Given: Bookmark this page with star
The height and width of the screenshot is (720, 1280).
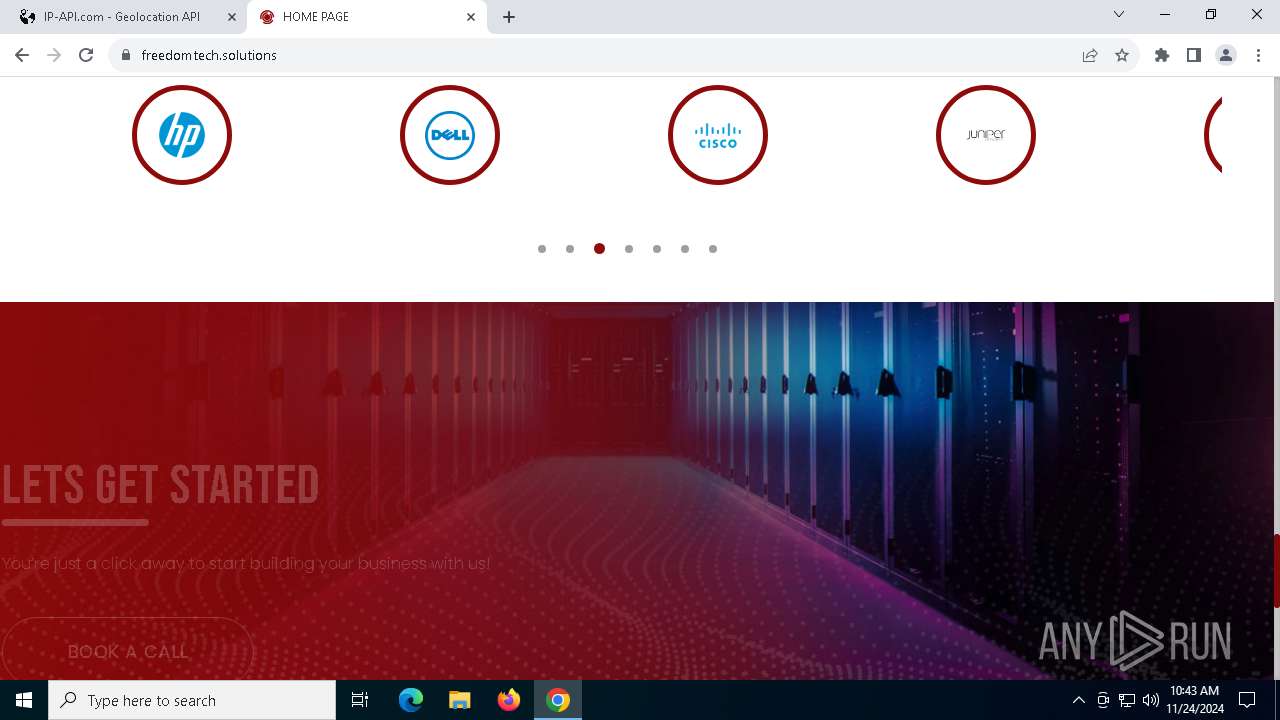Looking at the screenshot, I should tap(1122, 55).
